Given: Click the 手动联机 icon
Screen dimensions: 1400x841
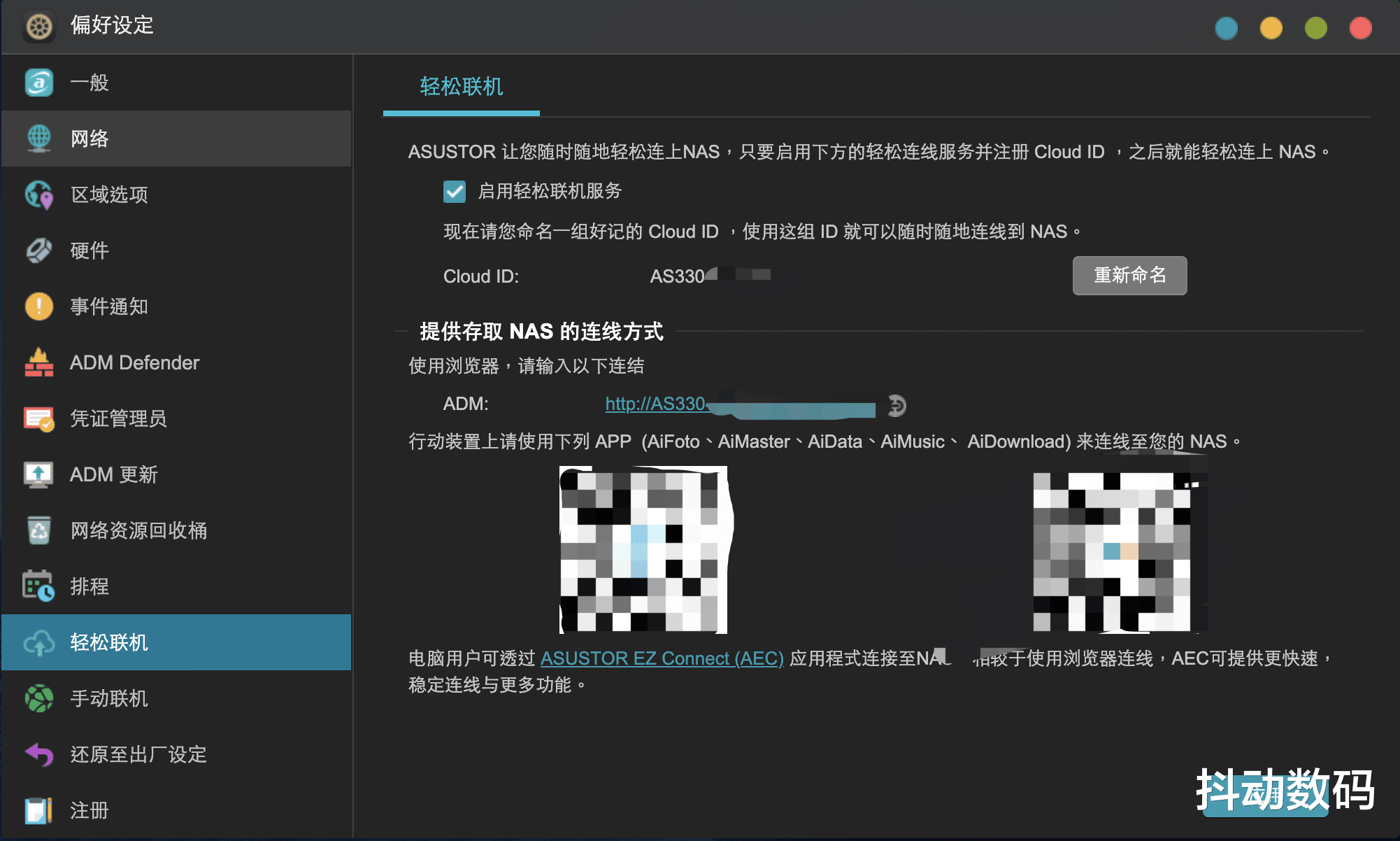Looking at the screenshot, I should click(39, 698).
